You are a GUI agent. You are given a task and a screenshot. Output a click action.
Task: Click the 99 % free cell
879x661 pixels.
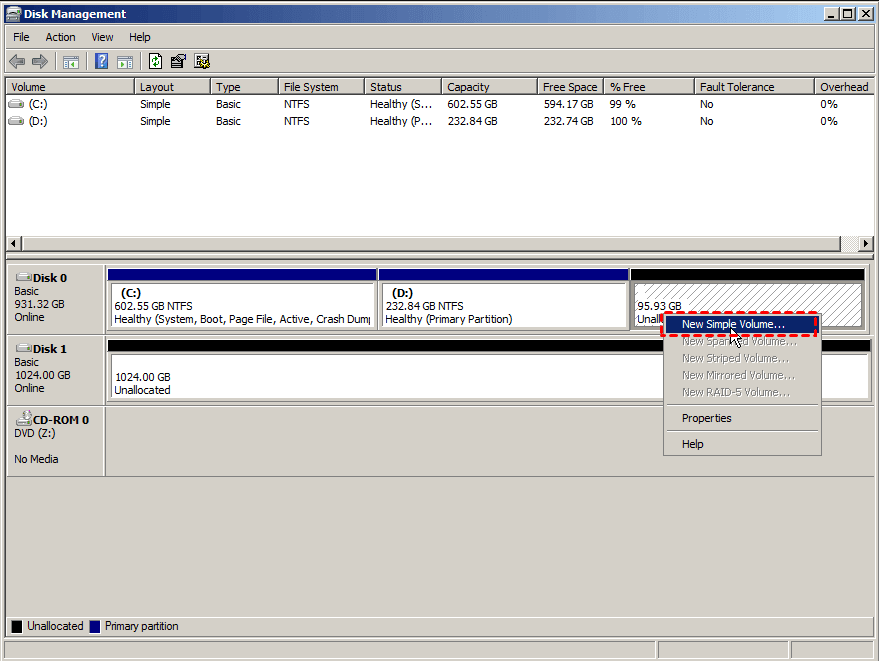click(x=623, y=104)
